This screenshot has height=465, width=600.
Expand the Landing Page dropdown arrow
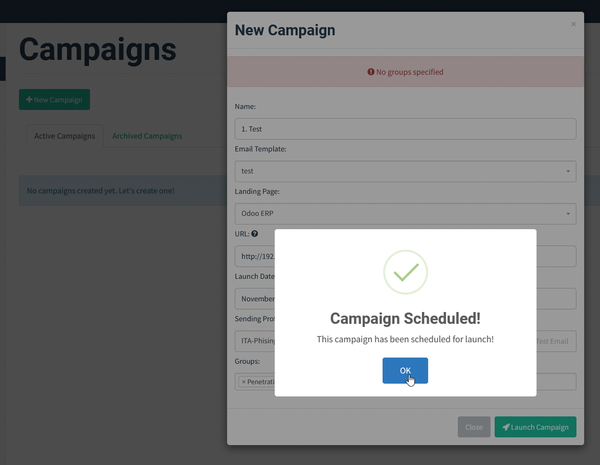[568, 214]
